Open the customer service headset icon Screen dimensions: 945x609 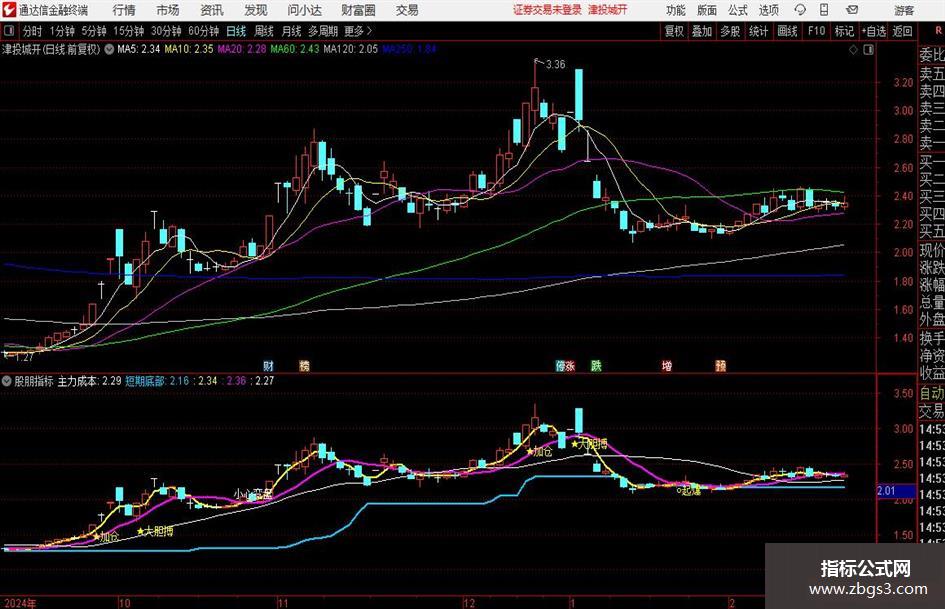800,10
